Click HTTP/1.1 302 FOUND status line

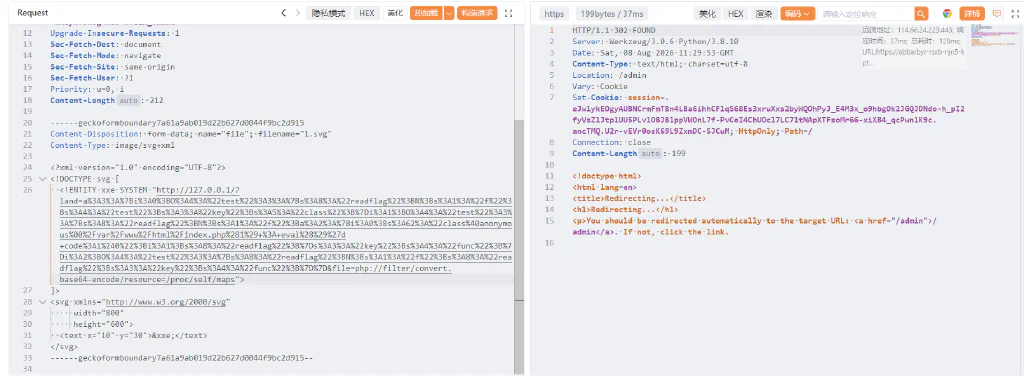[614, 31]
